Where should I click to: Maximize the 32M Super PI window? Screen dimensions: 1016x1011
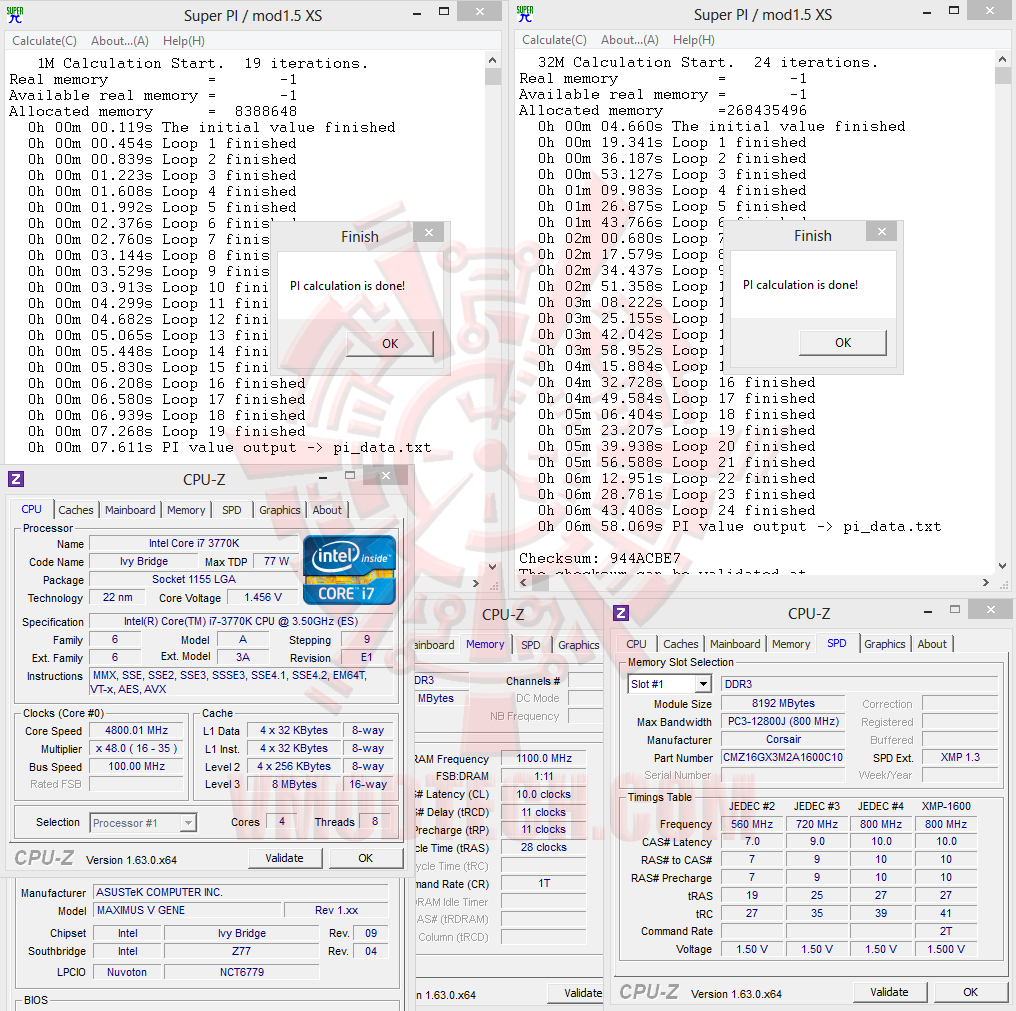[x=954, y=10]
